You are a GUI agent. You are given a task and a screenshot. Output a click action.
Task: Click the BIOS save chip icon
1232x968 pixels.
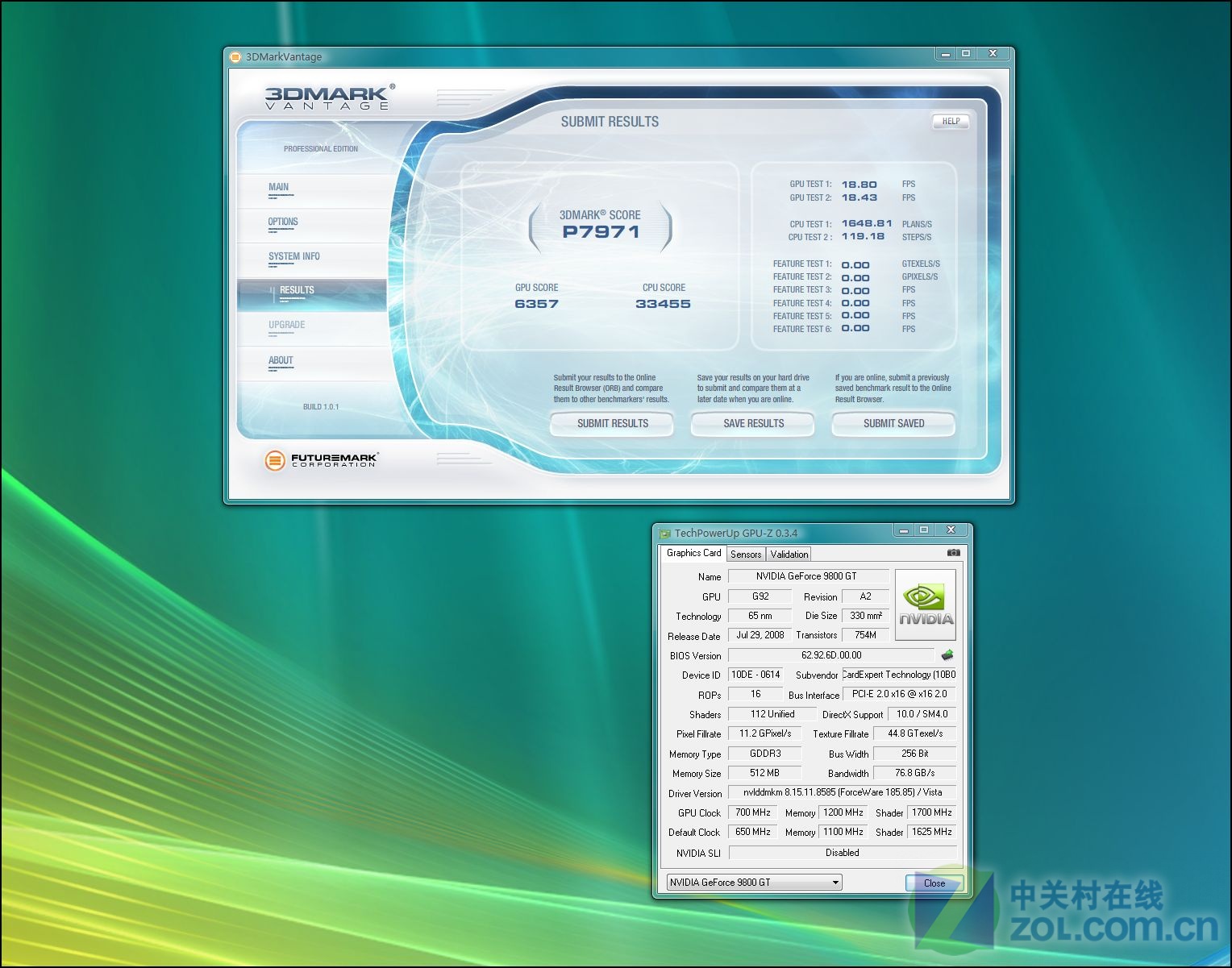point(947,655)
